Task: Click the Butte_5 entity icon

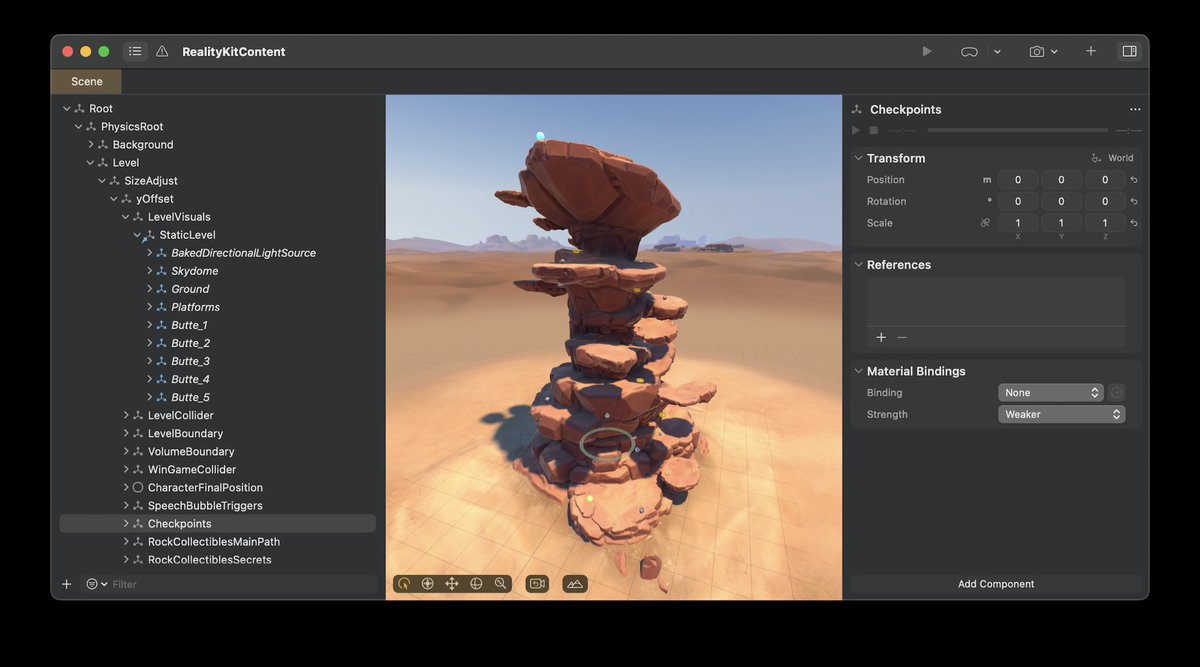Action: (161, 397)
